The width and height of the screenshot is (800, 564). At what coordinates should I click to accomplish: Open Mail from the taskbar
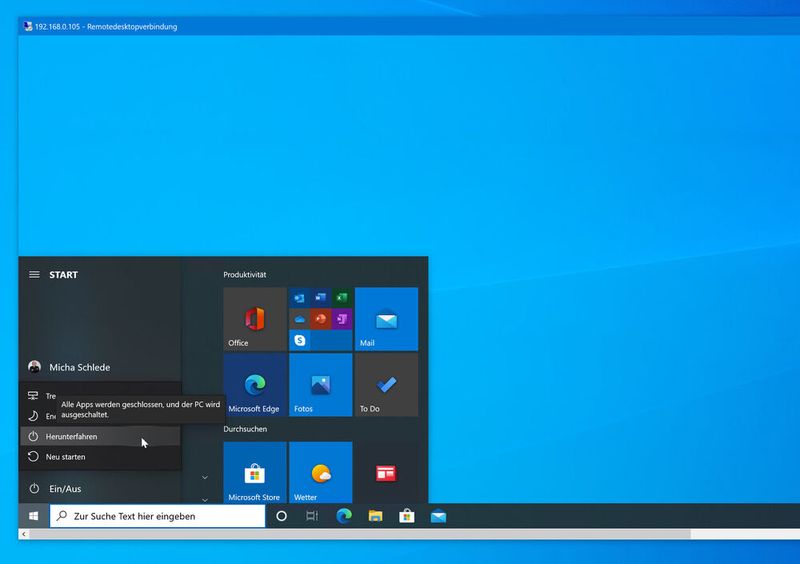point(438,516)
